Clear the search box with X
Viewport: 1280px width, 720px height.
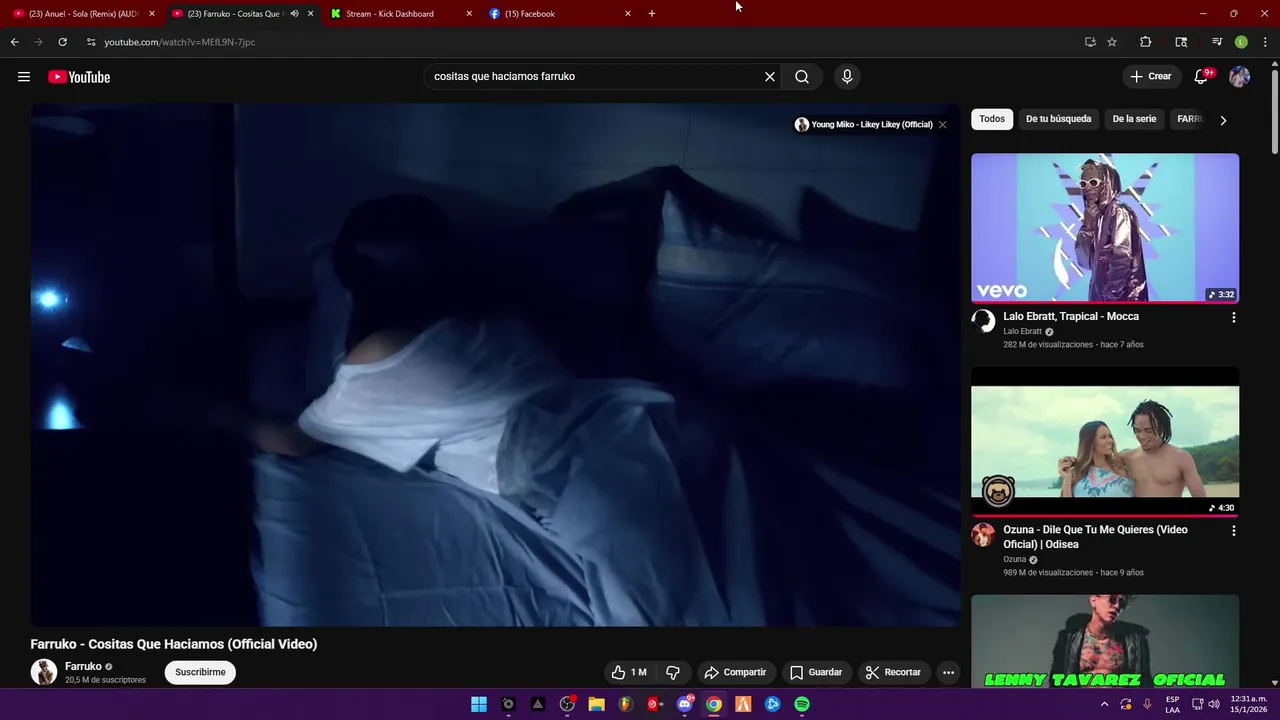770,77
